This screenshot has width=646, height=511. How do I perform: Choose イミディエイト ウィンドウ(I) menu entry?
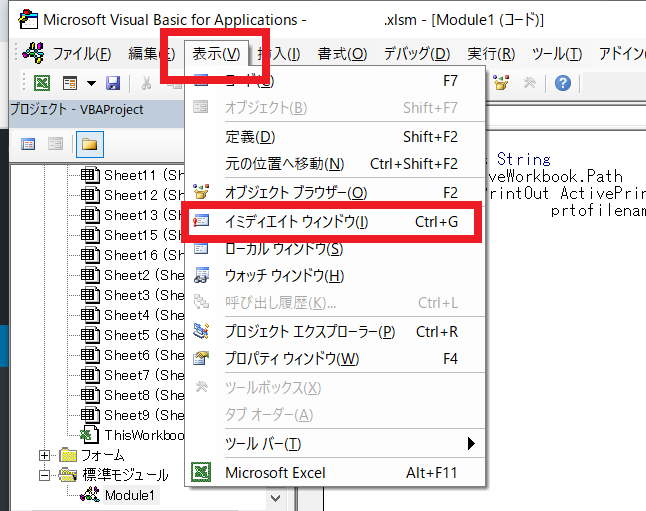pos(335,222)
